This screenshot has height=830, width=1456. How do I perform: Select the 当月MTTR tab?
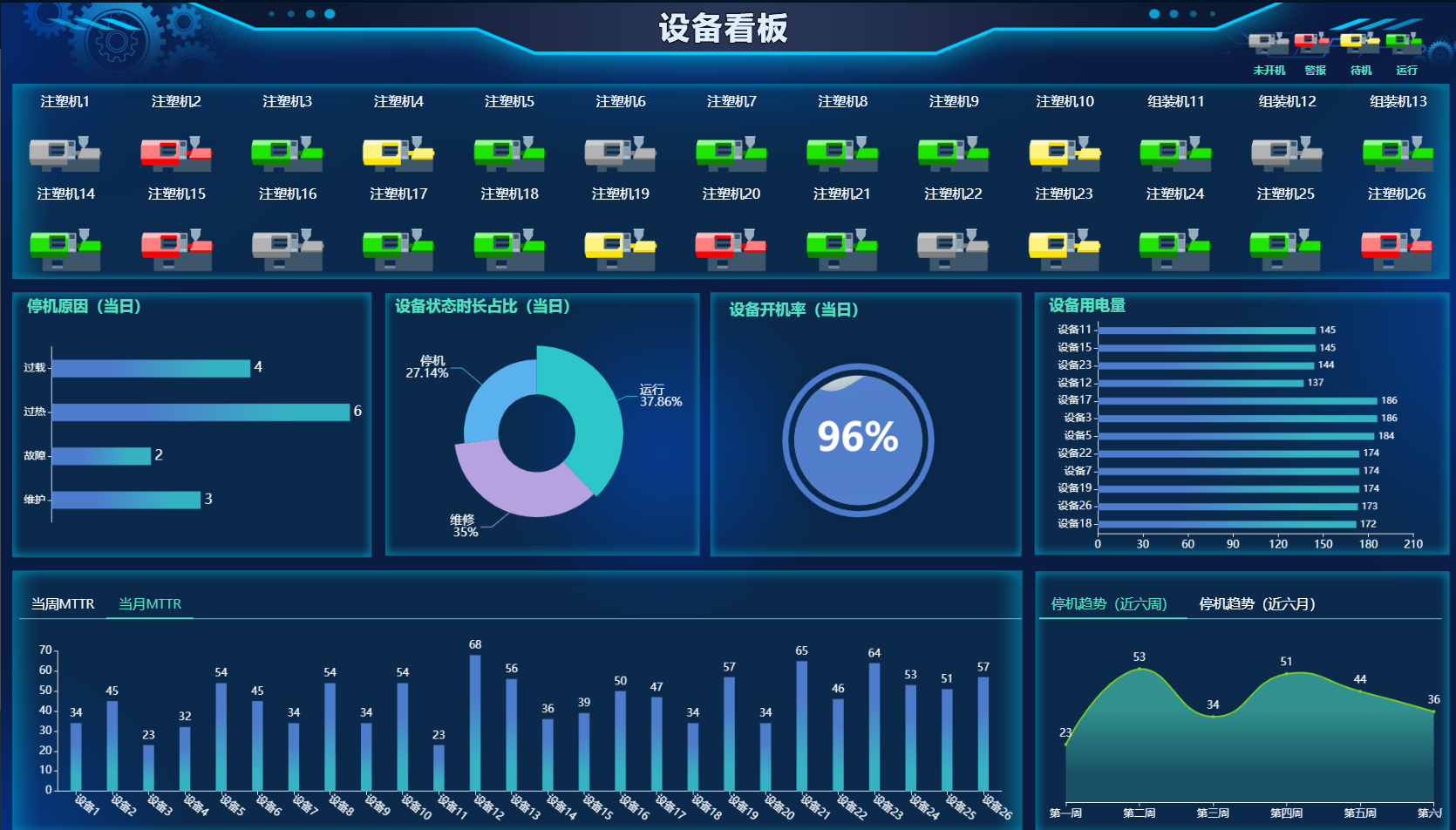pyautogui.click(x=150, y=603)
